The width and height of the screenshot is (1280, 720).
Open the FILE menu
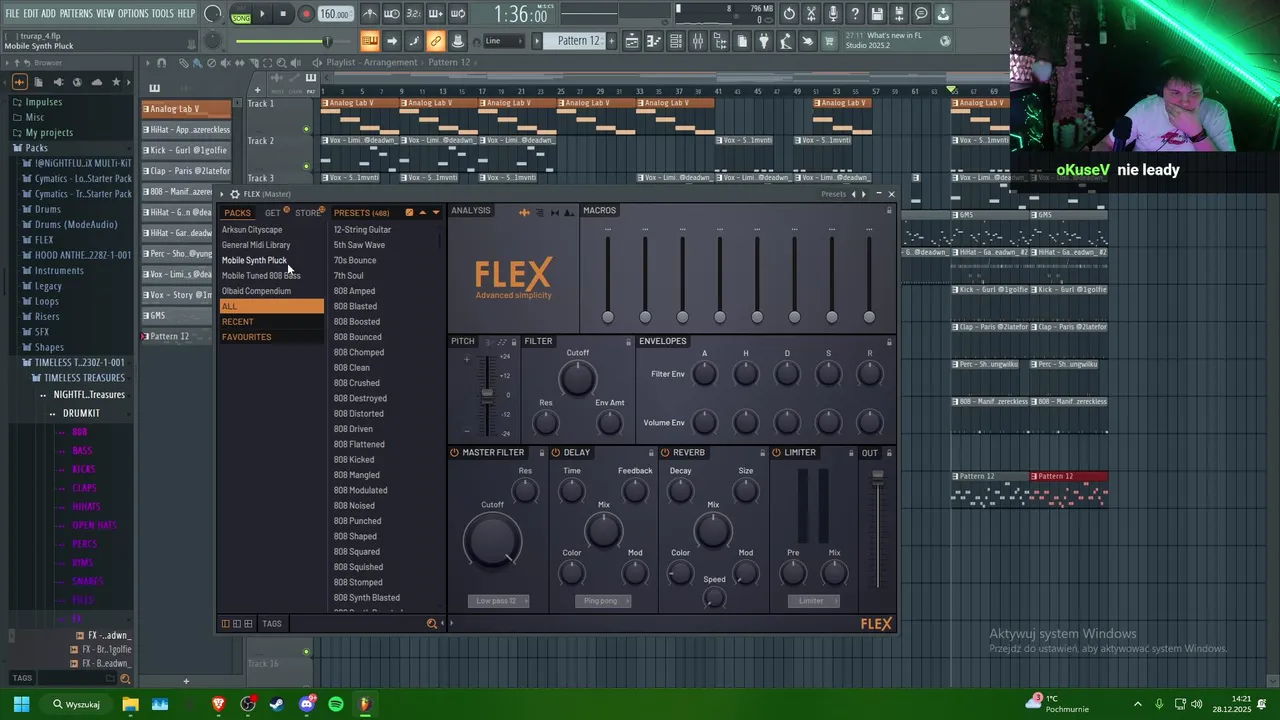point(13,14)
